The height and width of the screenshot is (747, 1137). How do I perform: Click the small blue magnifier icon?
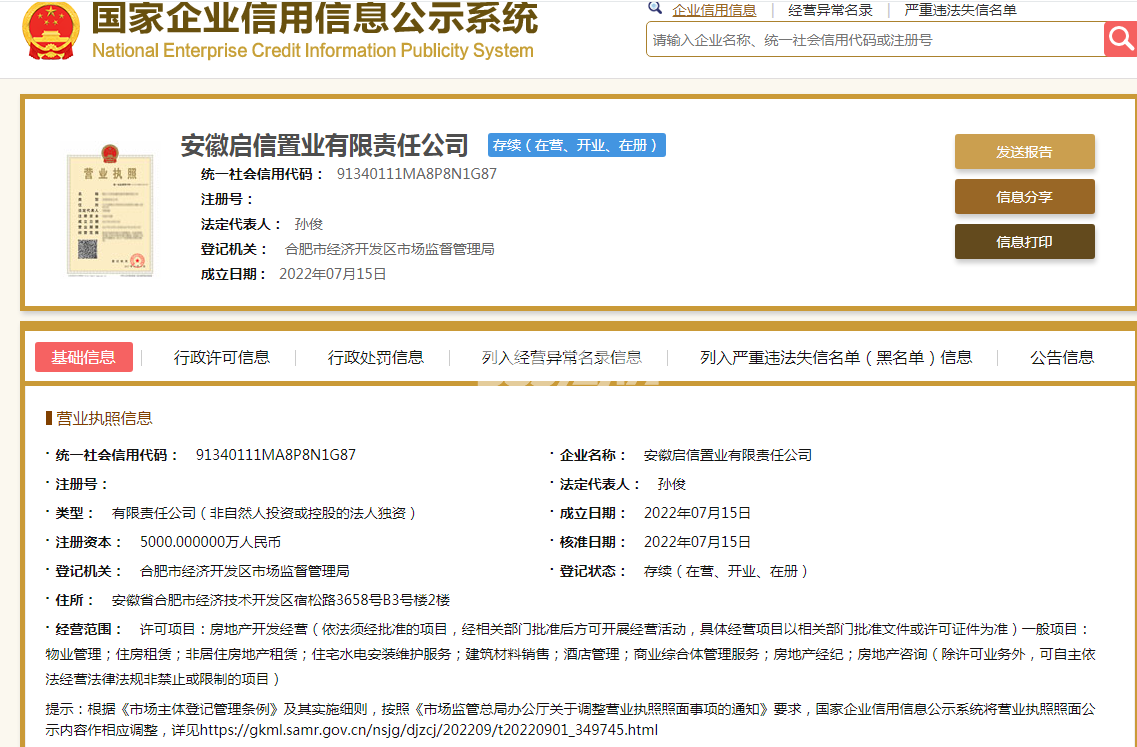[x=655, y=8]
